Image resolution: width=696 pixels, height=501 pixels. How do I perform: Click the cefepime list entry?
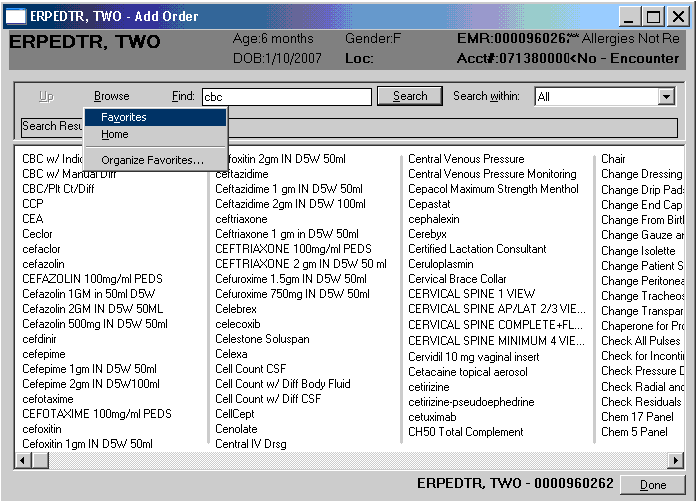[44, 354]
